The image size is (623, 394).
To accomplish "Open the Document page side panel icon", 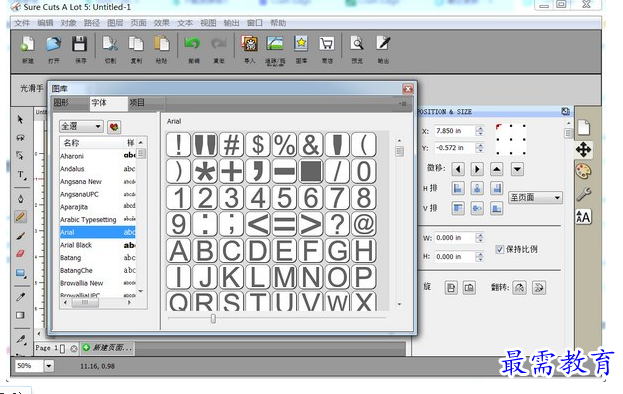I will 583,127.
